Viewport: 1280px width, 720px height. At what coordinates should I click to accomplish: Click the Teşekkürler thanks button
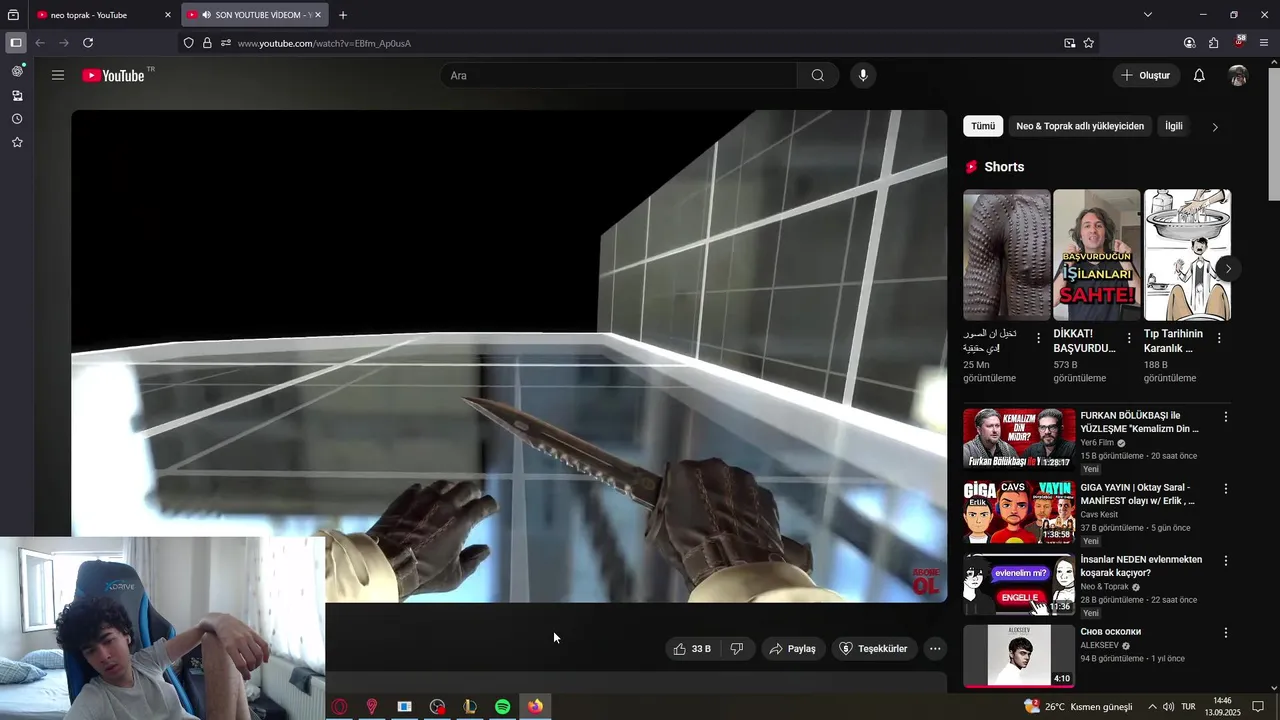pyautogui.click(x=873, y=649)
